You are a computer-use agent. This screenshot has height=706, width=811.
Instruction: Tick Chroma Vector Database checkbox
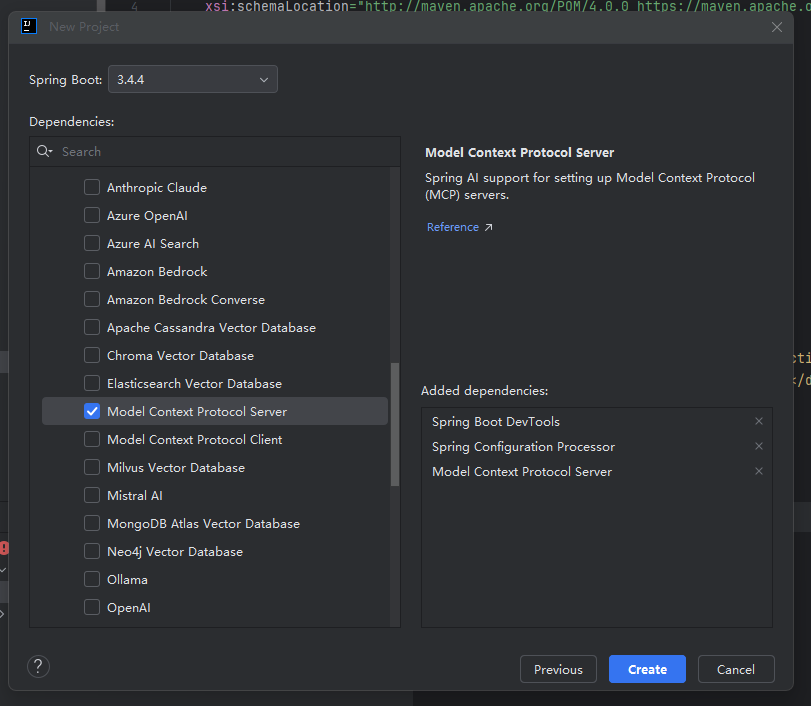click(92, 355)
